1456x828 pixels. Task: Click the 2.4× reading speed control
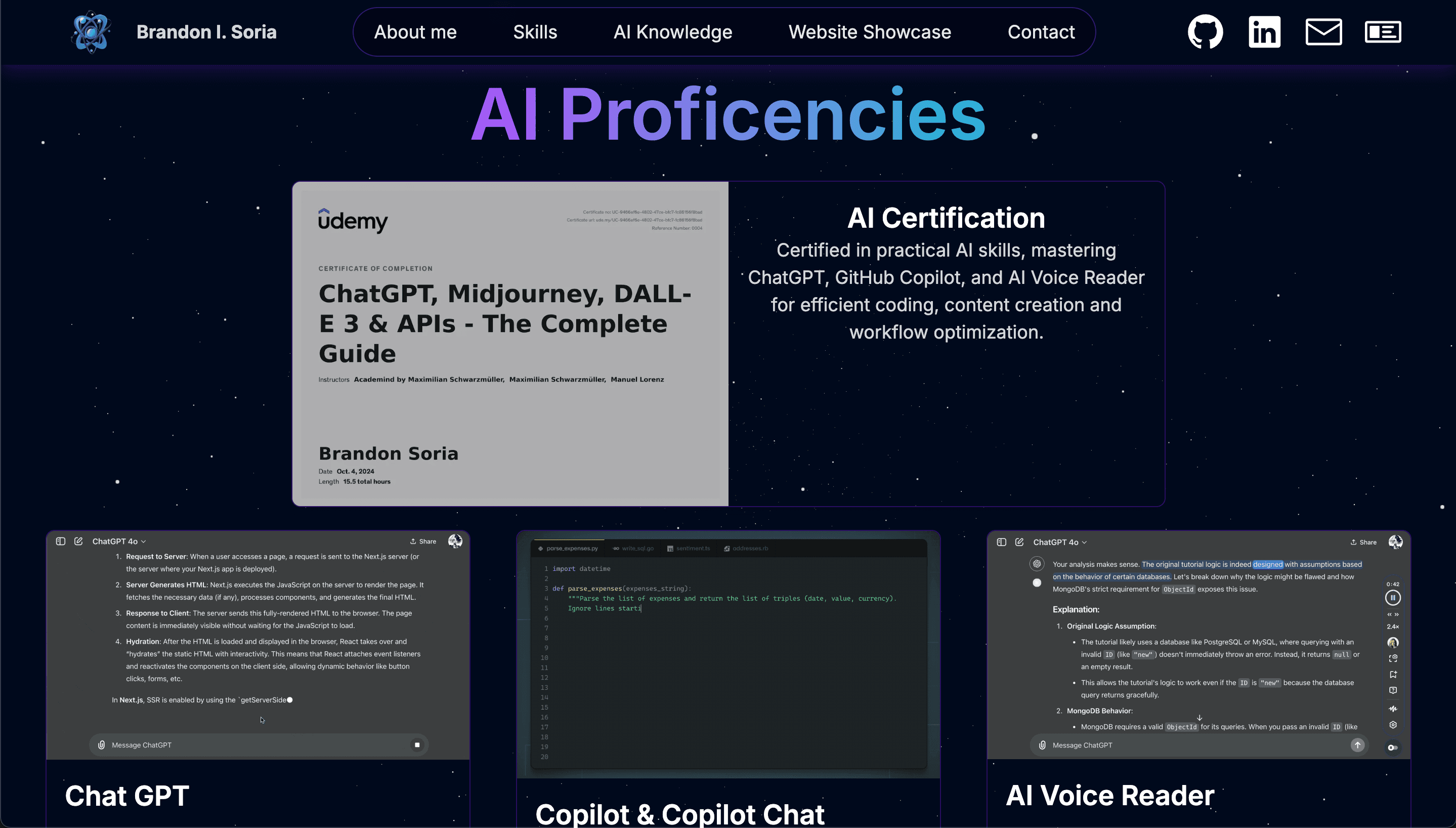(x=1393, y=627)
